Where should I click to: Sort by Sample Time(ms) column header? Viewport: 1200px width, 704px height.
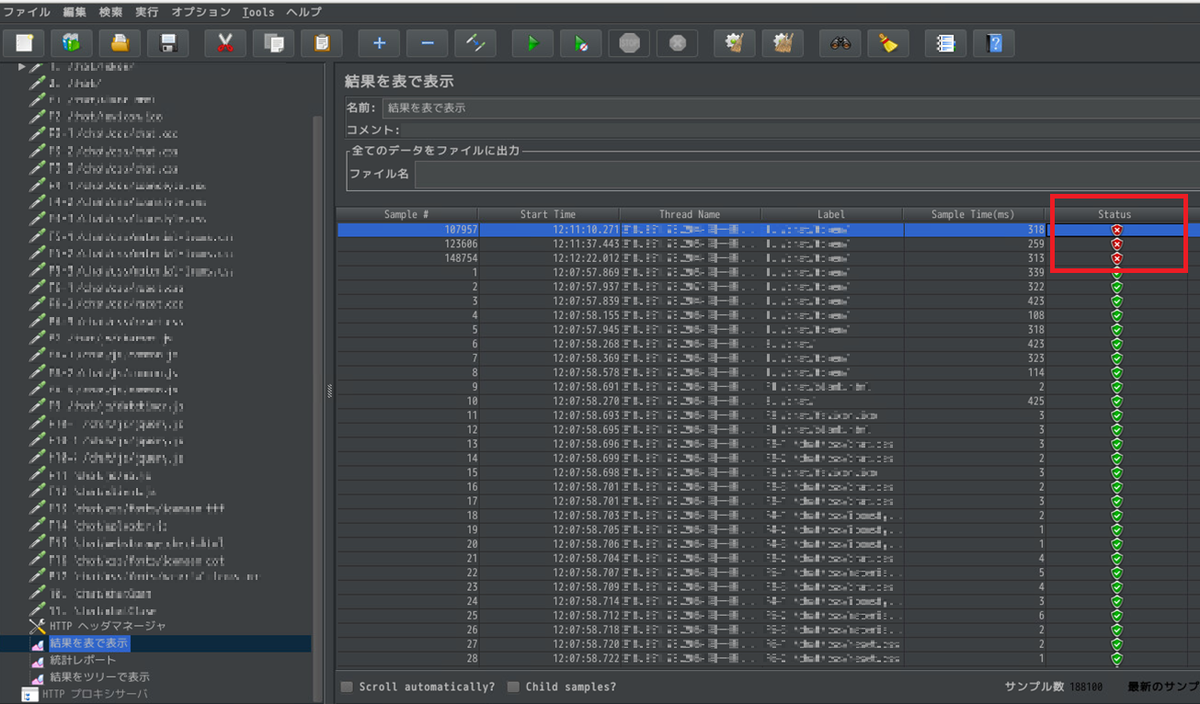973,215
